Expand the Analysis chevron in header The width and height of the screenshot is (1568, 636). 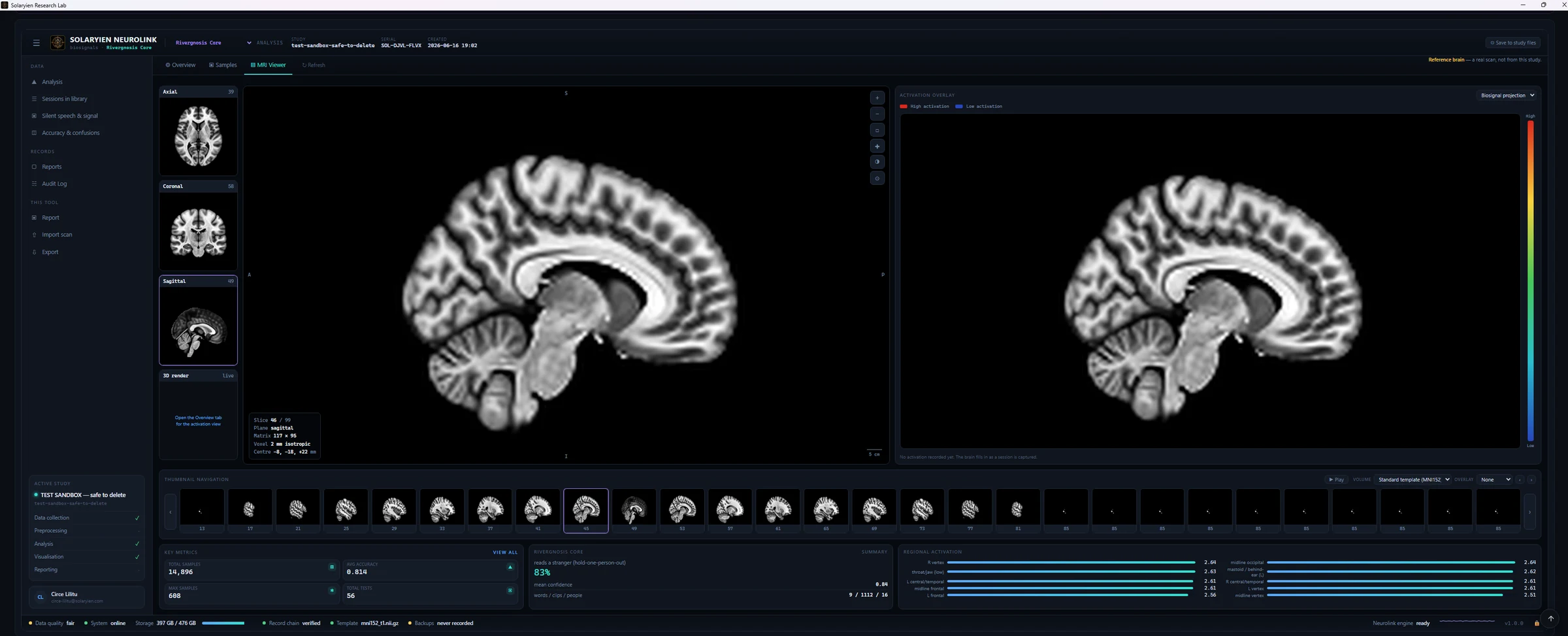pyautogui.click(x=249, y=42)
